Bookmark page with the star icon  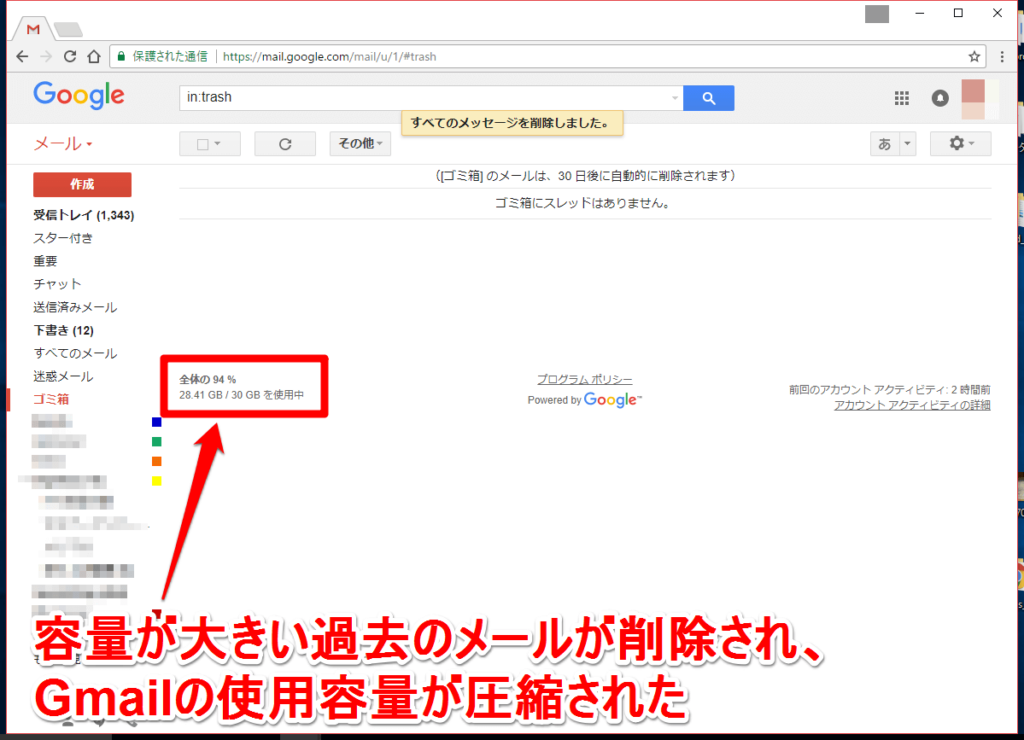click(x=974, y=57)
